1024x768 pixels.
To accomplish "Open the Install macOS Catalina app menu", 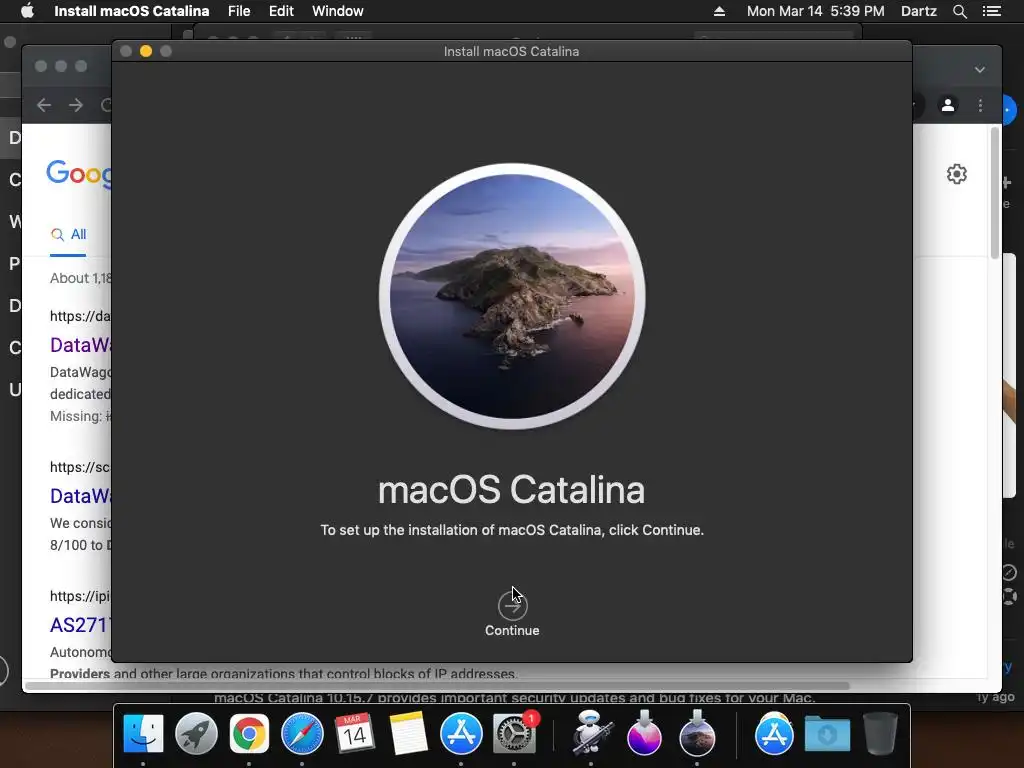I will (x=131, y=11).
